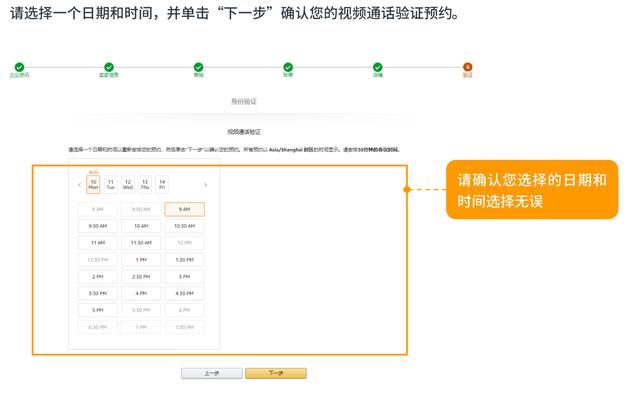The width and height of the screenshot is (640, 394).
Task: Choose the 2 PM time slot
Action: tap(98, 276)
